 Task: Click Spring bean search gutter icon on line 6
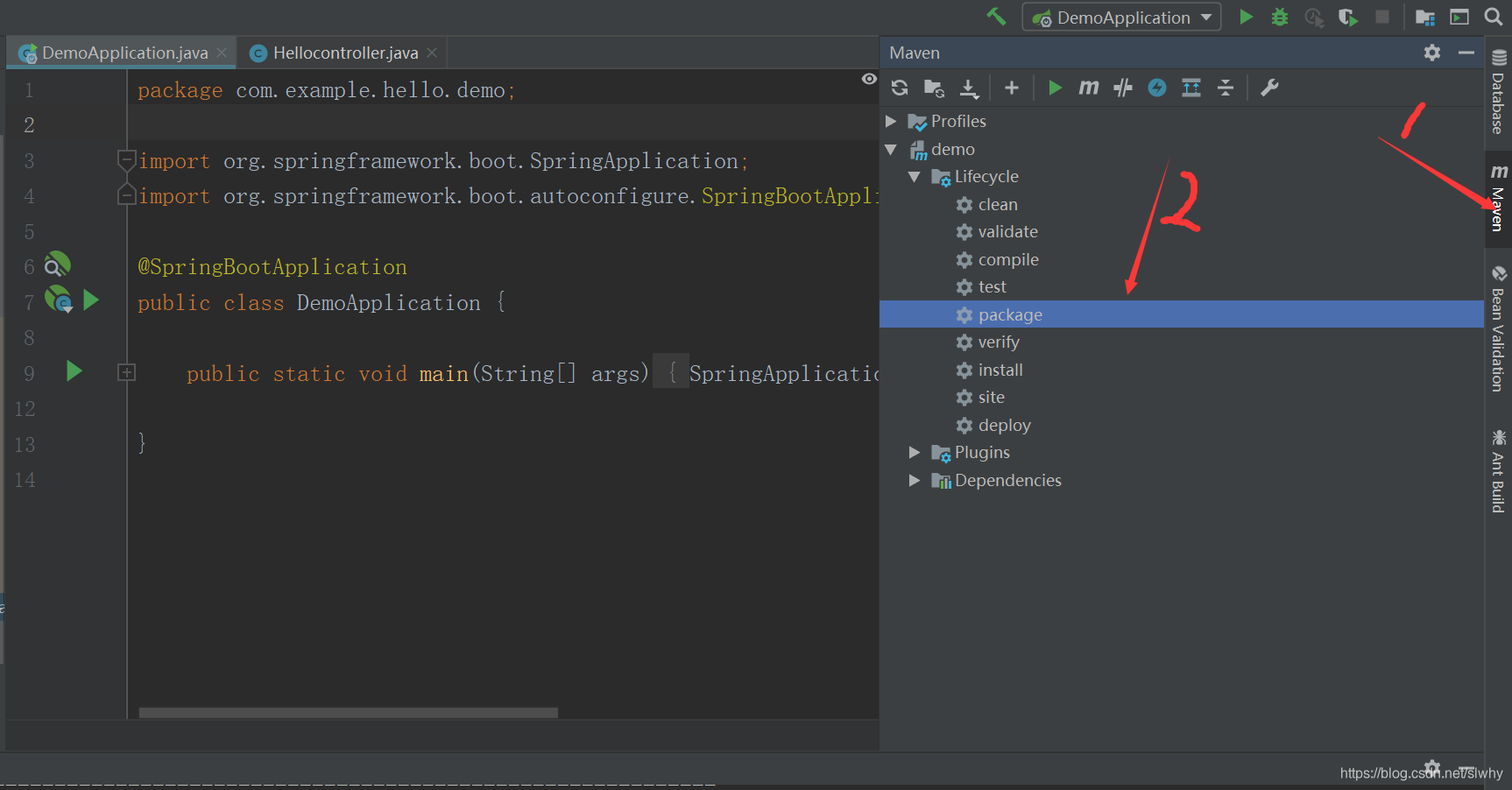coord(57,265)
